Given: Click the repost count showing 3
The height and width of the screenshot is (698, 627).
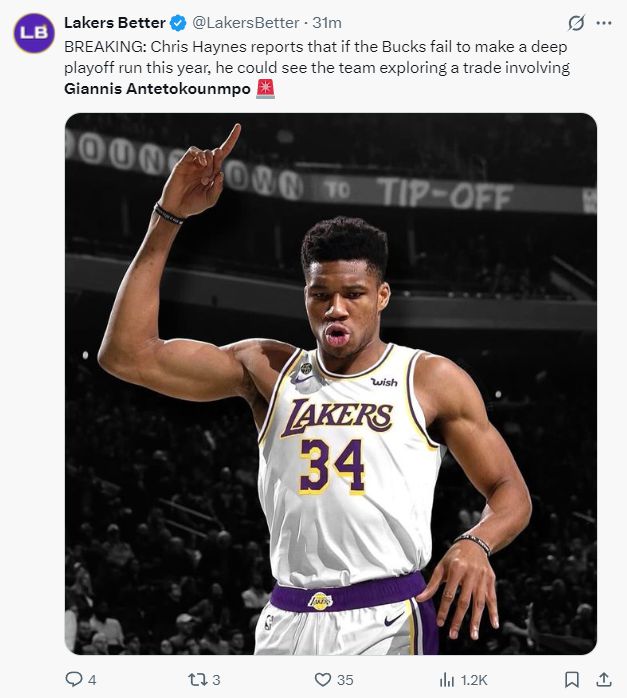Looking at the screenshot, I should 216,680.
